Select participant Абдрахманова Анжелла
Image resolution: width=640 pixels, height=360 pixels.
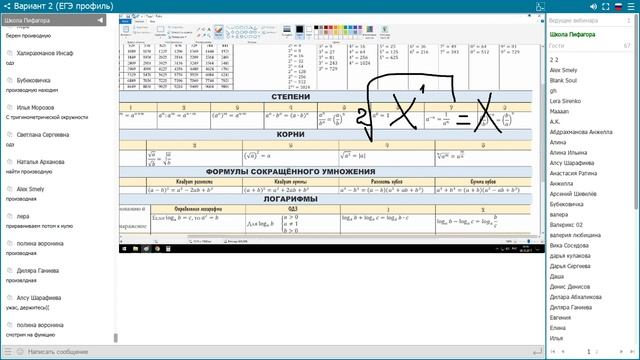point(581,132)
